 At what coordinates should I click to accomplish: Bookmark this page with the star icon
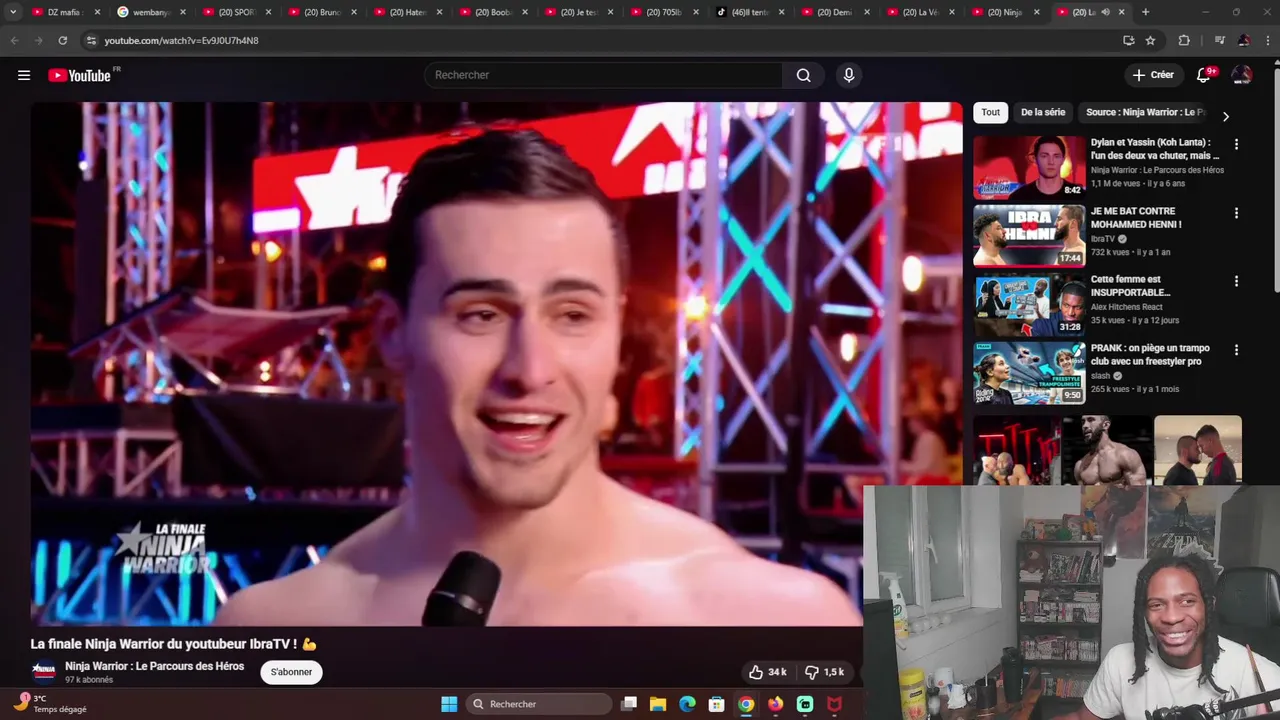point(1150,40)
